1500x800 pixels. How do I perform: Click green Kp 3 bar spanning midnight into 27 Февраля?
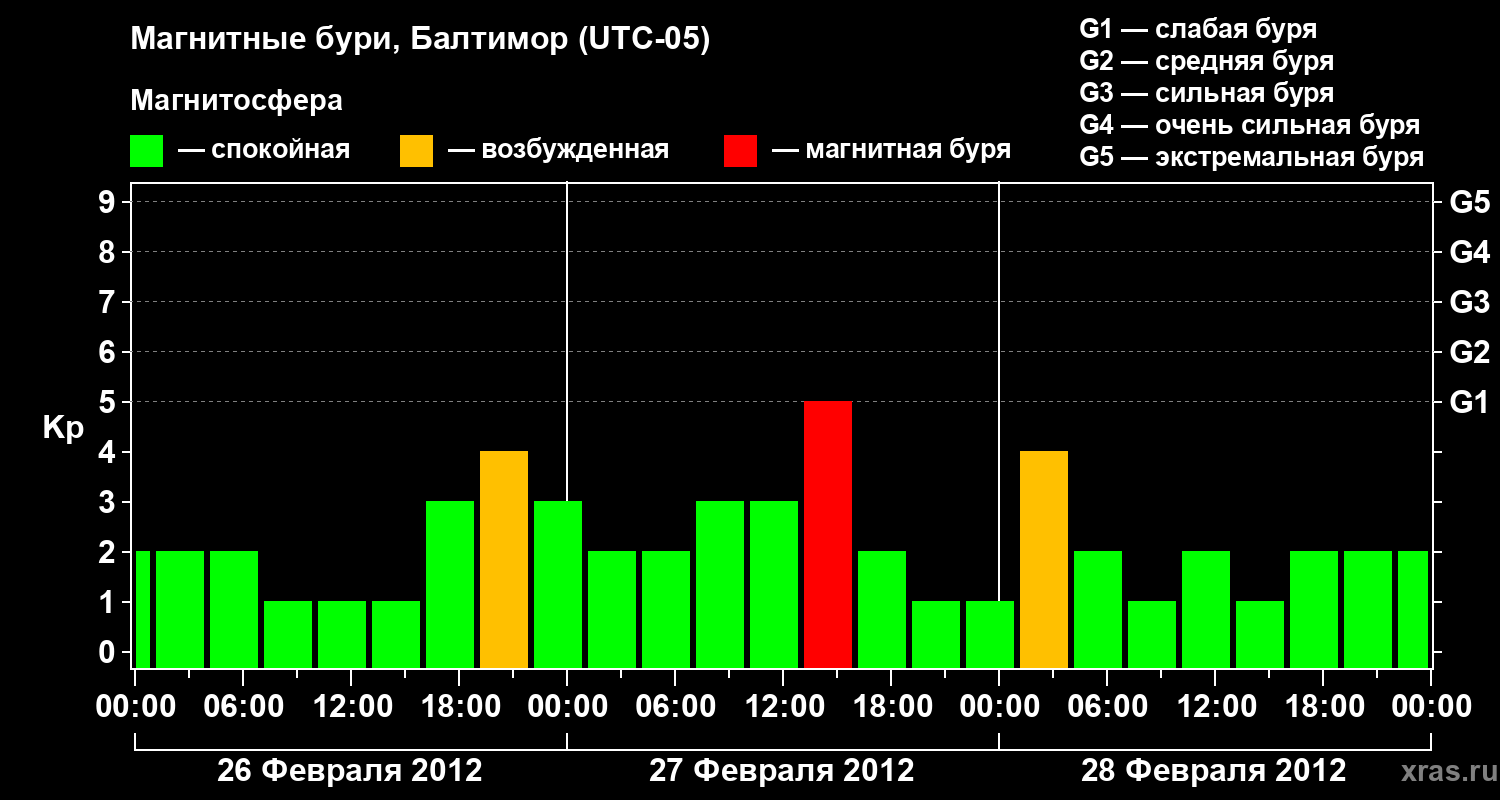pyautogui.click(x=558, y=584)
